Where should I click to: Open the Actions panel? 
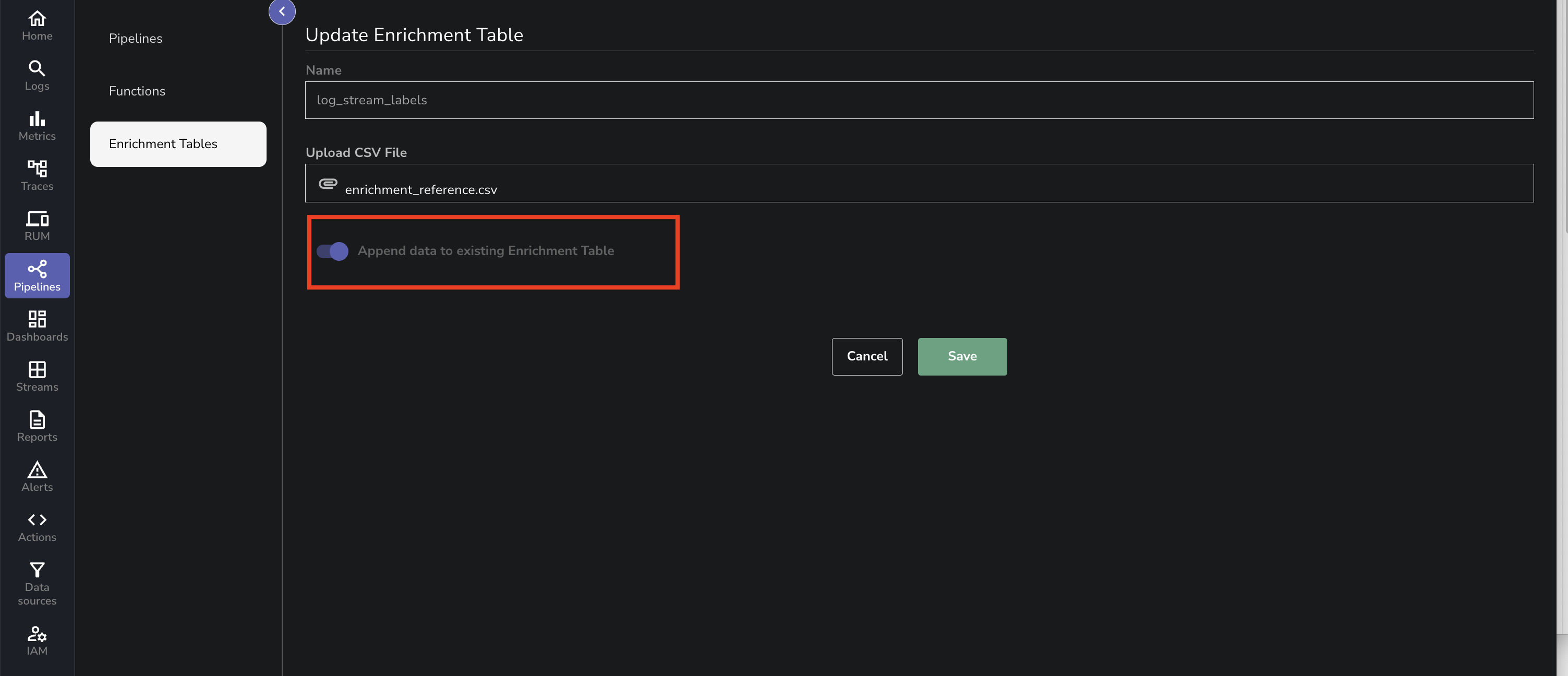click(37, 527)
